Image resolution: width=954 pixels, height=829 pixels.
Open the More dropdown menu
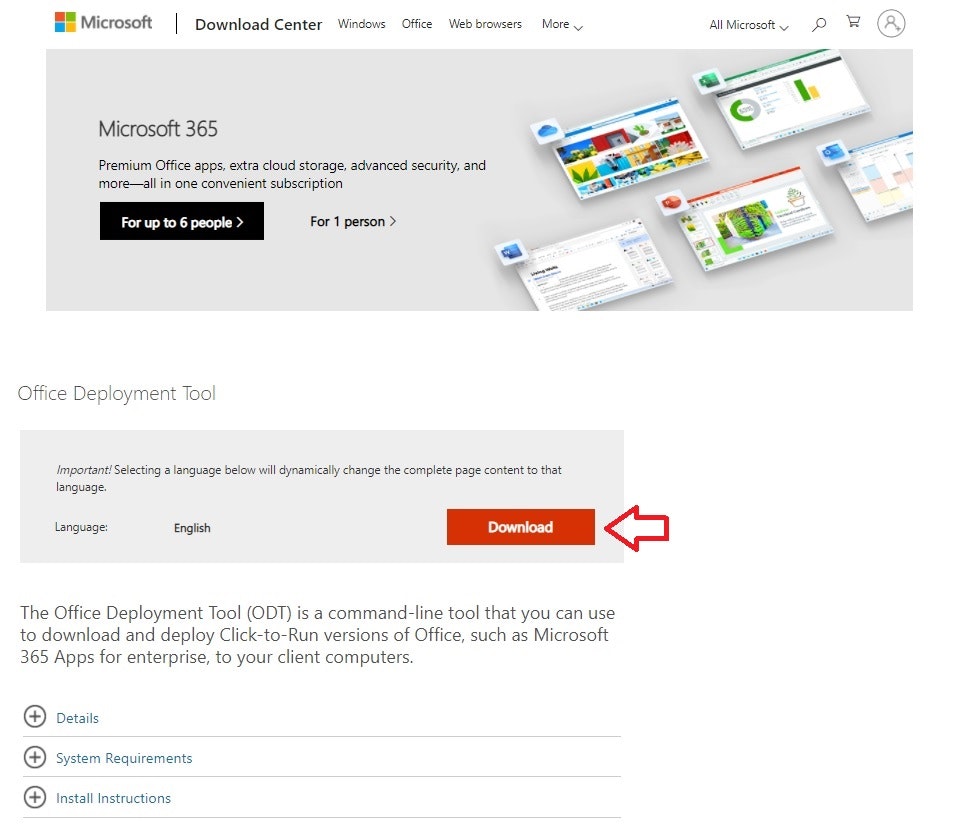562,24
